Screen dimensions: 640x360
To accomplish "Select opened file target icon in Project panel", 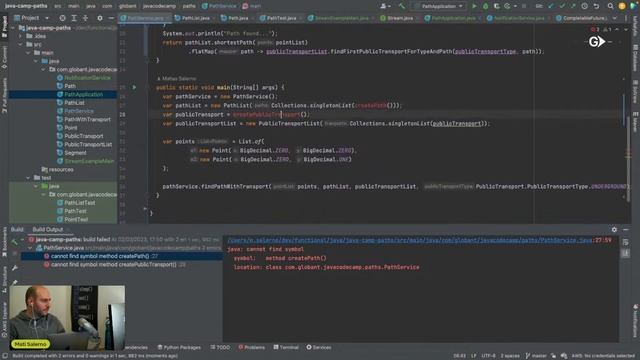I will (62, 18).
